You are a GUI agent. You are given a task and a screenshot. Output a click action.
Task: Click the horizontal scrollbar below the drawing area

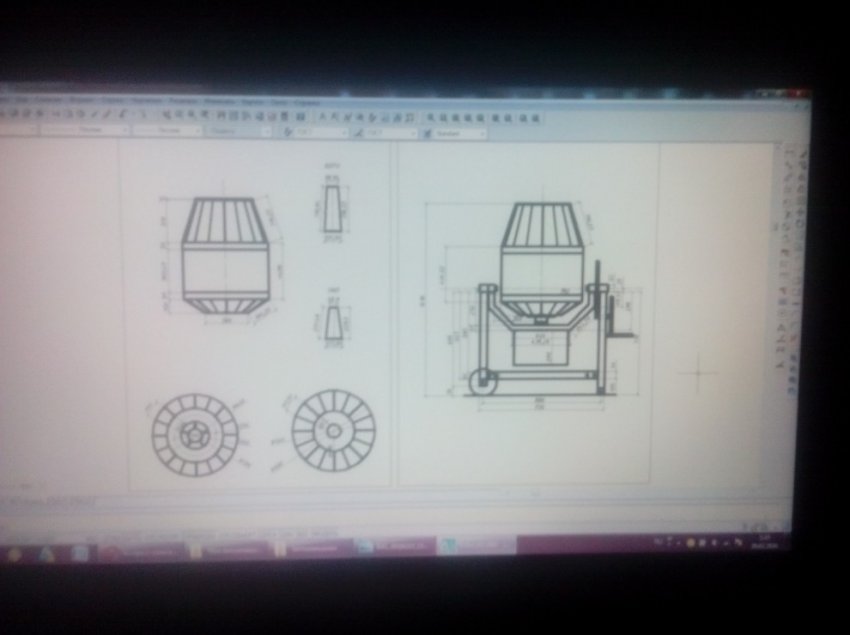(400, 494)
